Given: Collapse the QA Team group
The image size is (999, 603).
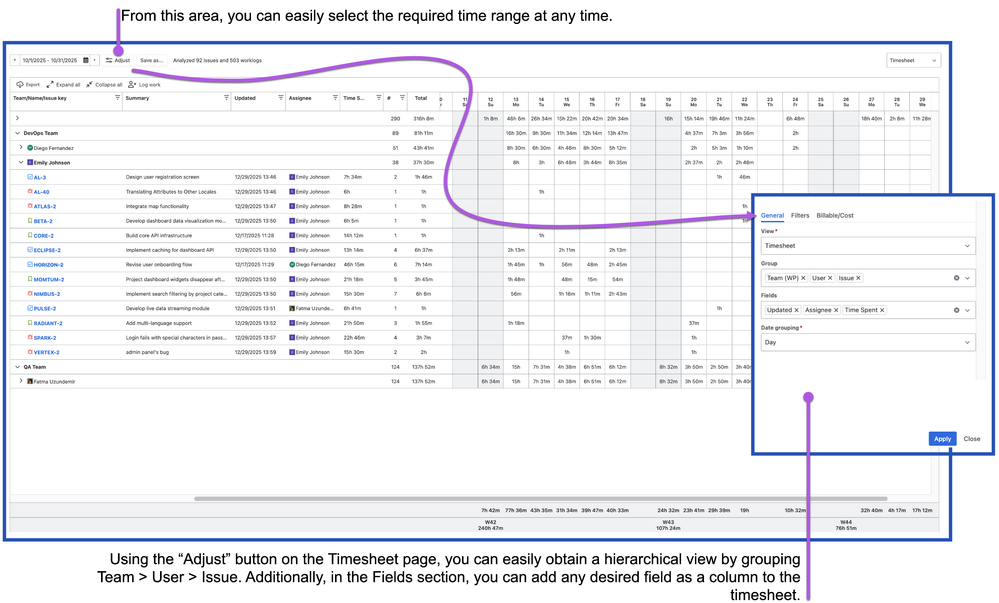Looking at the screenshot, I should pyautogui.click(x=18, y=367).
